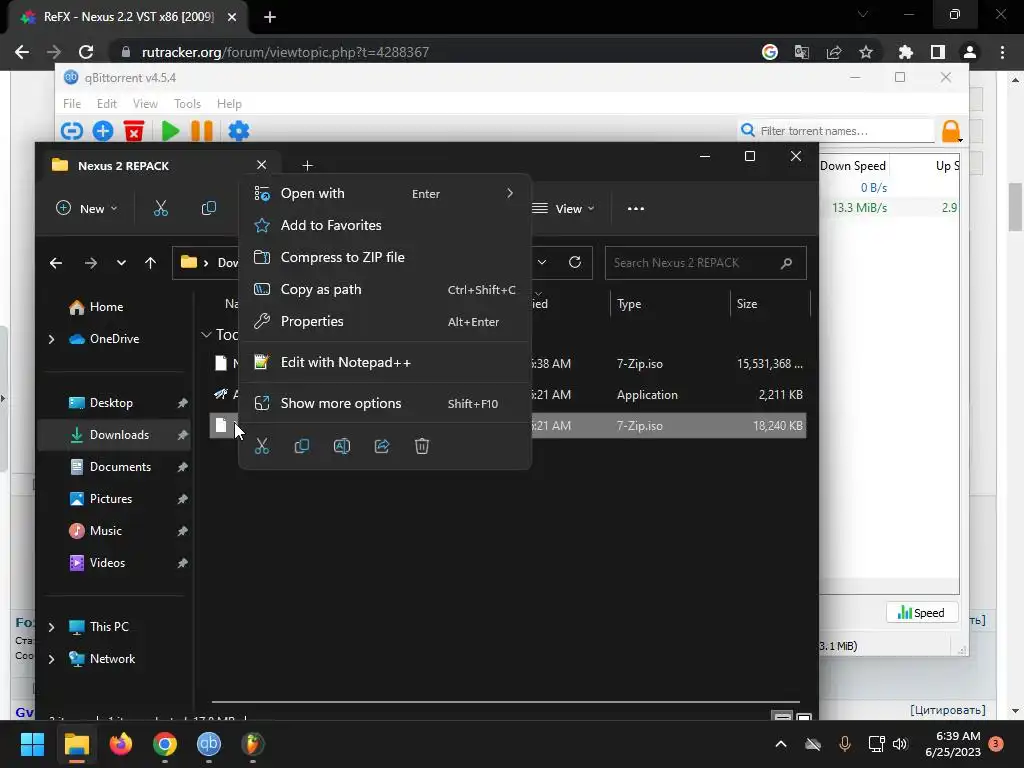Click the Explorer Back arrow
Image resolution: width=1024 pixels, height=768 pixels.
click(56, 263)
